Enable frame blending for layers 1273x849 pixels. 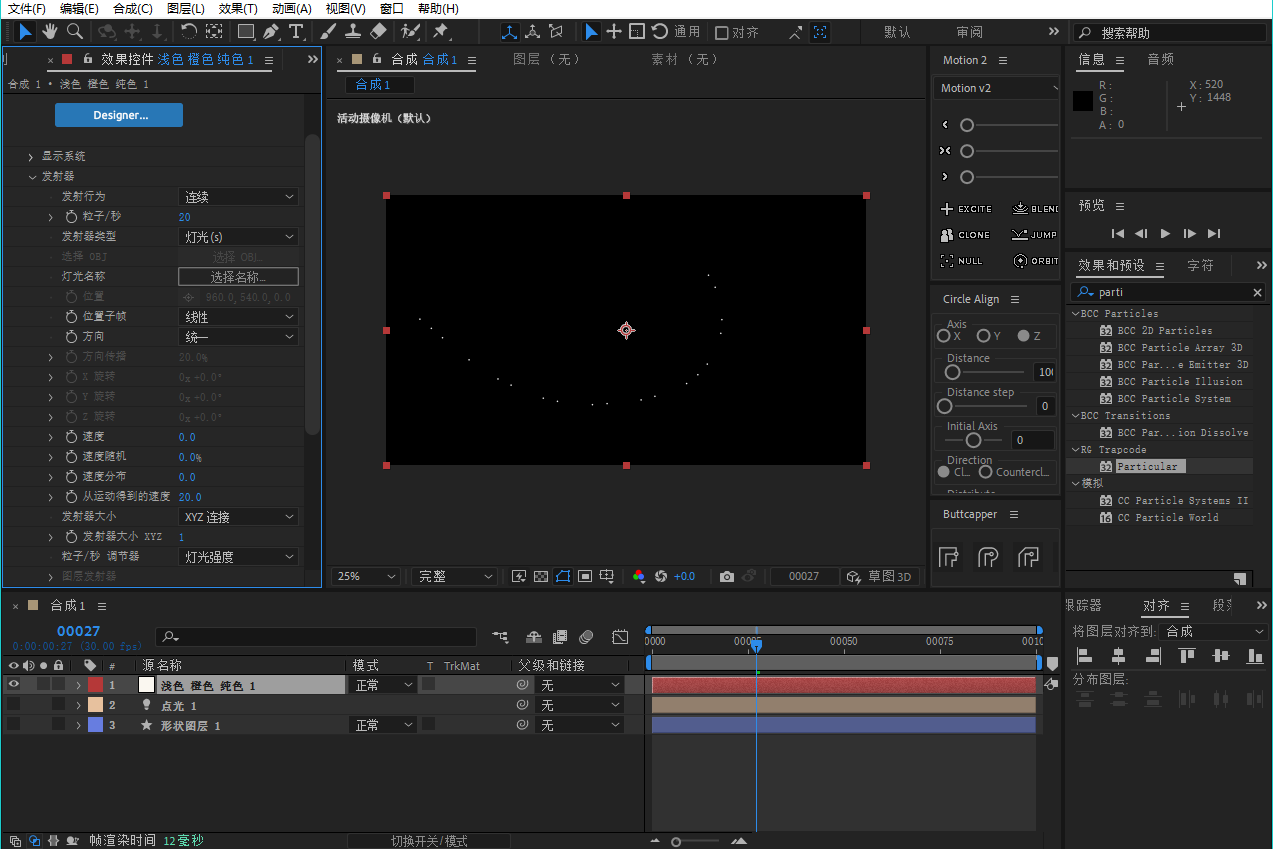[560, 636]
